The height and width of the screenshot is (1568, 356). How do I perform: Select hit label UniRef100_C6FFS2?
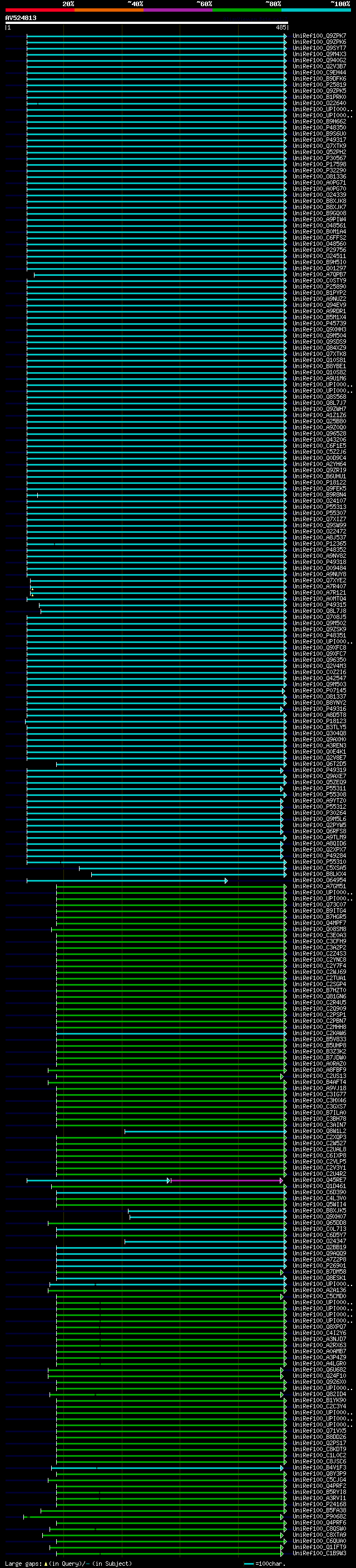point(319,238)
